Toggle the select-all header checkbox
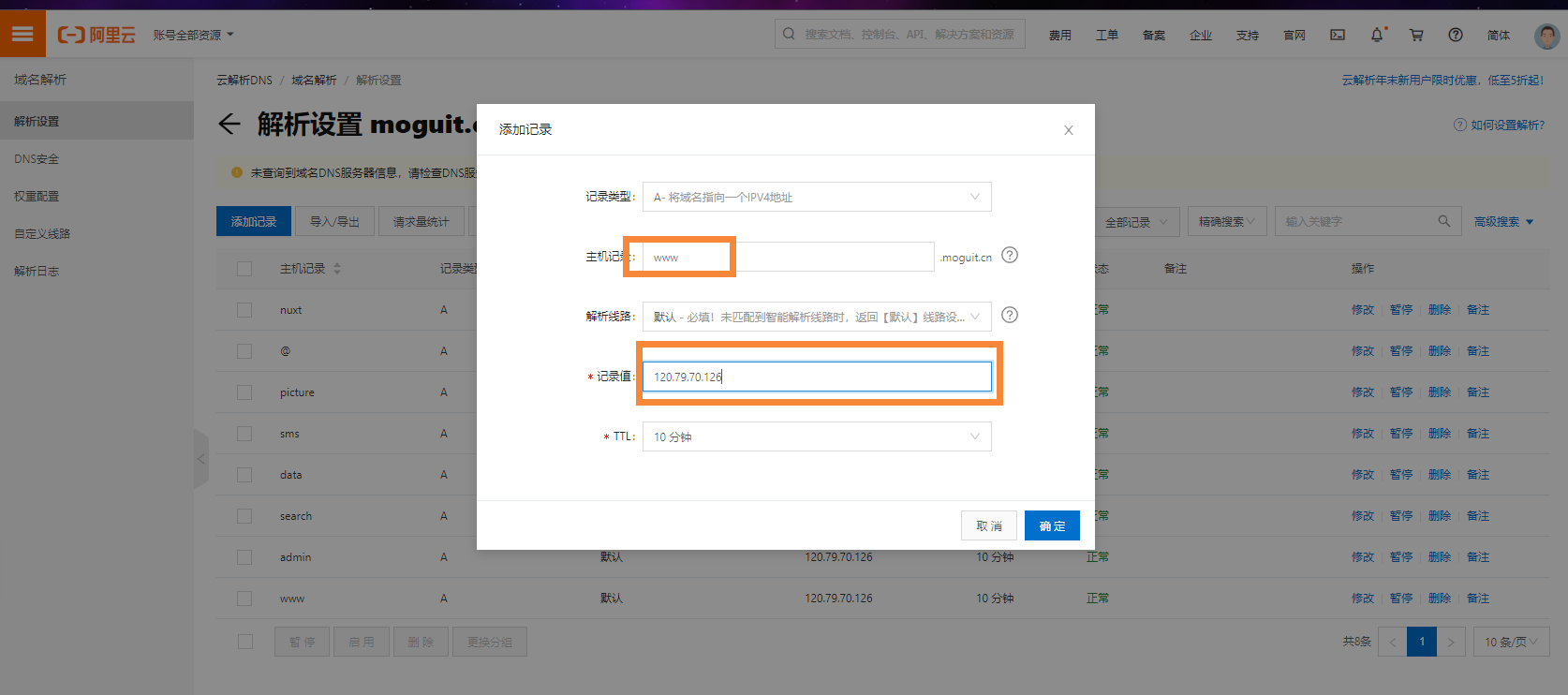The image size is (1568, 695). (x=244, y=269)
